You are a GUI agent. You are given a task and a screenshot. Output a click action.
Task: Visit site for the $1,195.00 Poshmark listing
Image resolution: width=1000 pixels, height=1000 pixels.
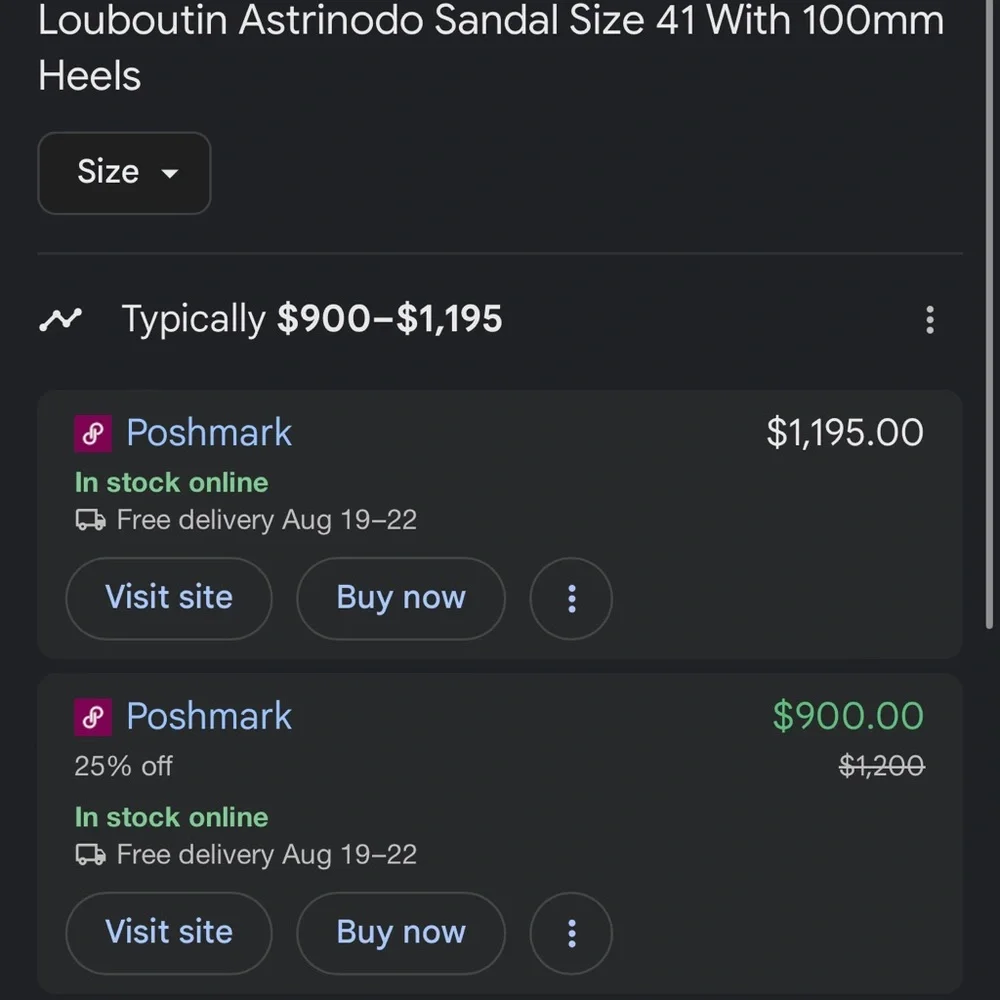pos(169,598)
